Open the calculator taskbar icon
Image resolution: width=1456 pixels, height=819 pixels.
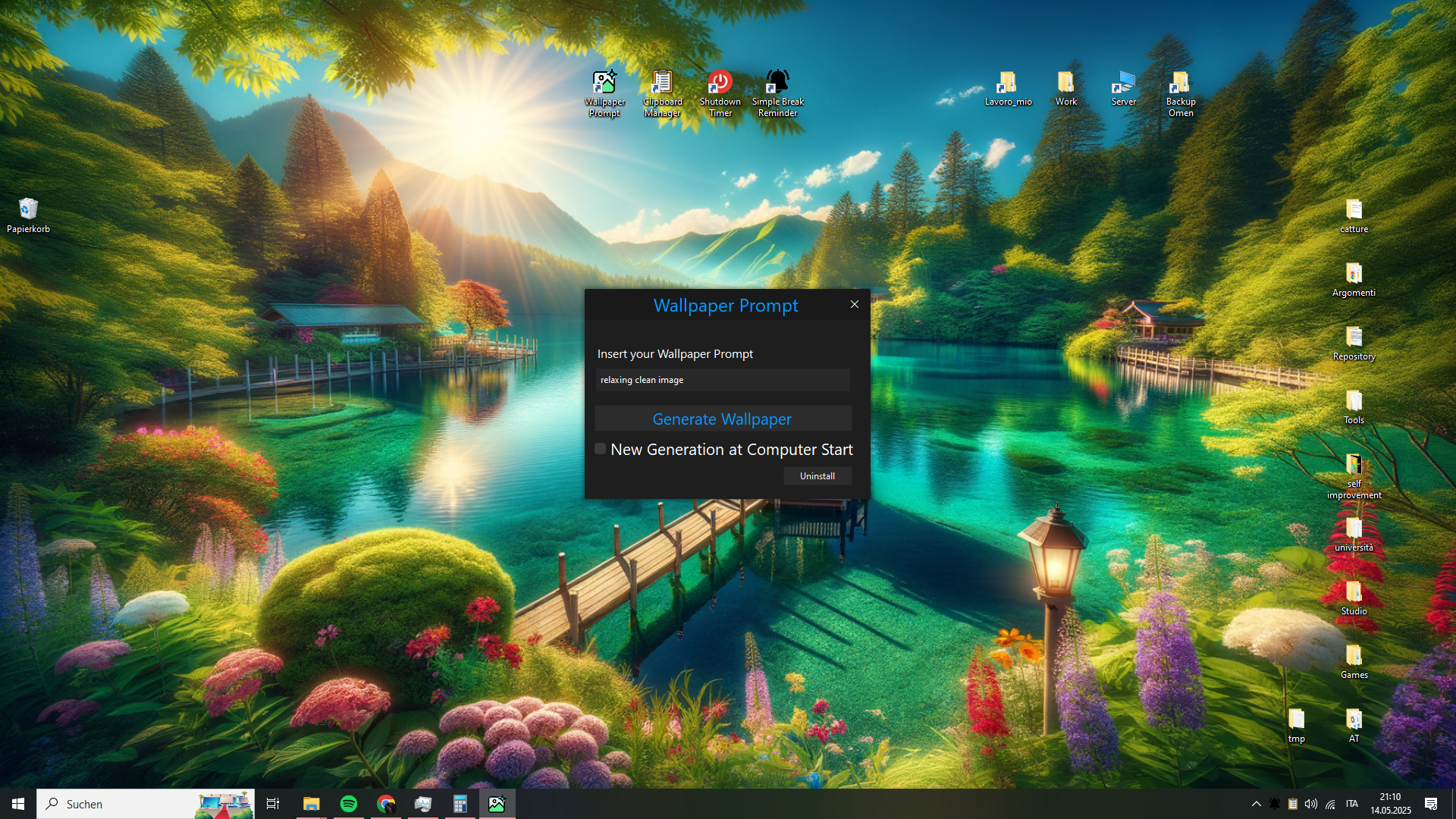tap(460, 804)
